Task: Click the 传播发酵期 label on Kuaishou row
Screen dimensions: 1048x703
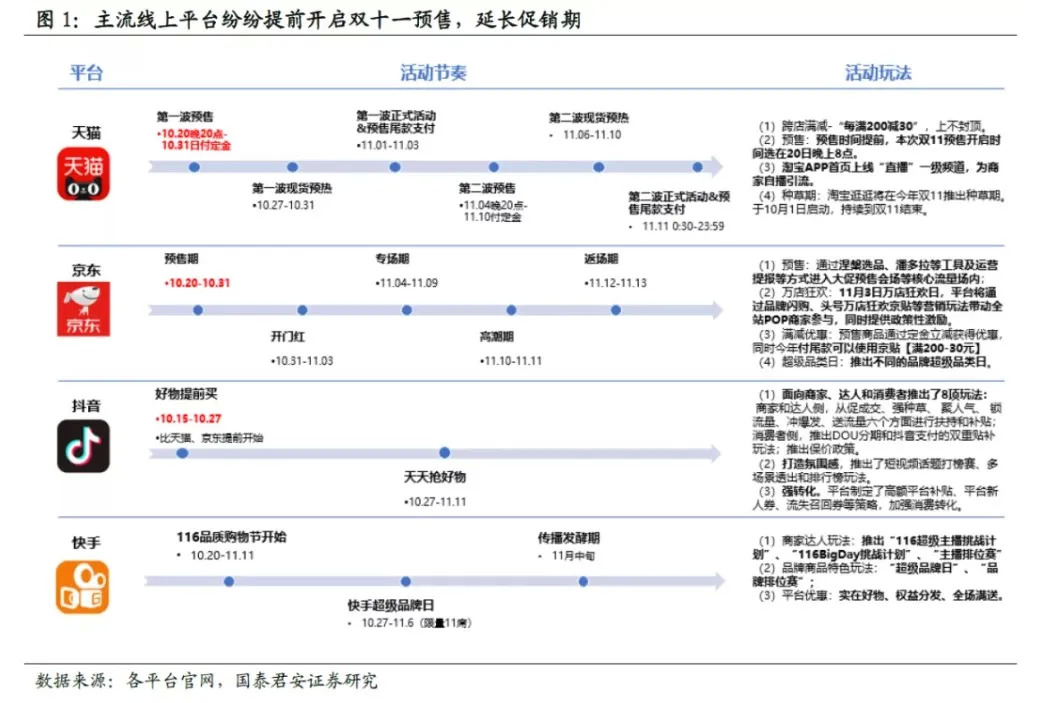Action: (x=569, y=537)
